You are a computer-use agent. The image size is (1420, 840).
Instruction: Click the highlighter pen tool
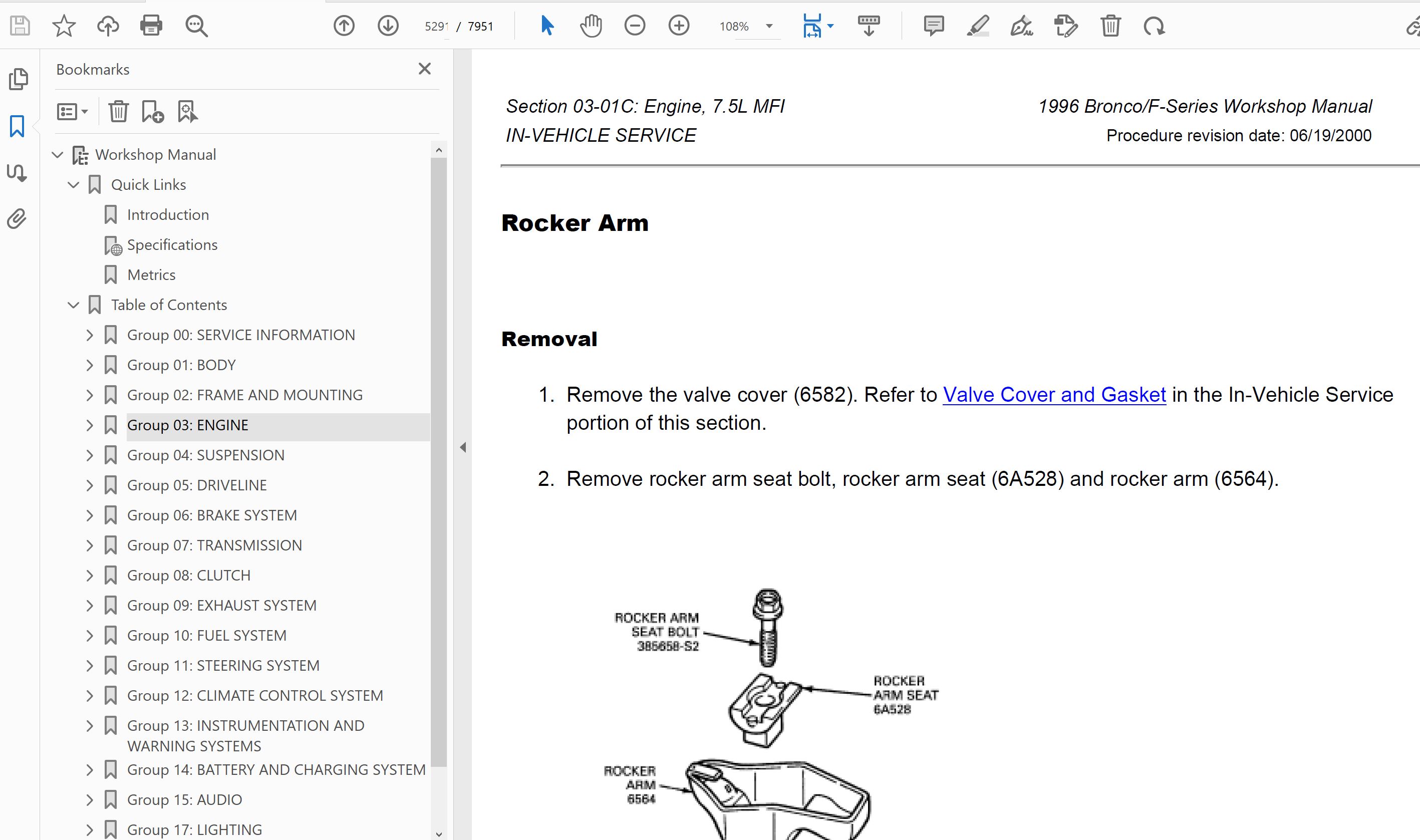point(977,26)
